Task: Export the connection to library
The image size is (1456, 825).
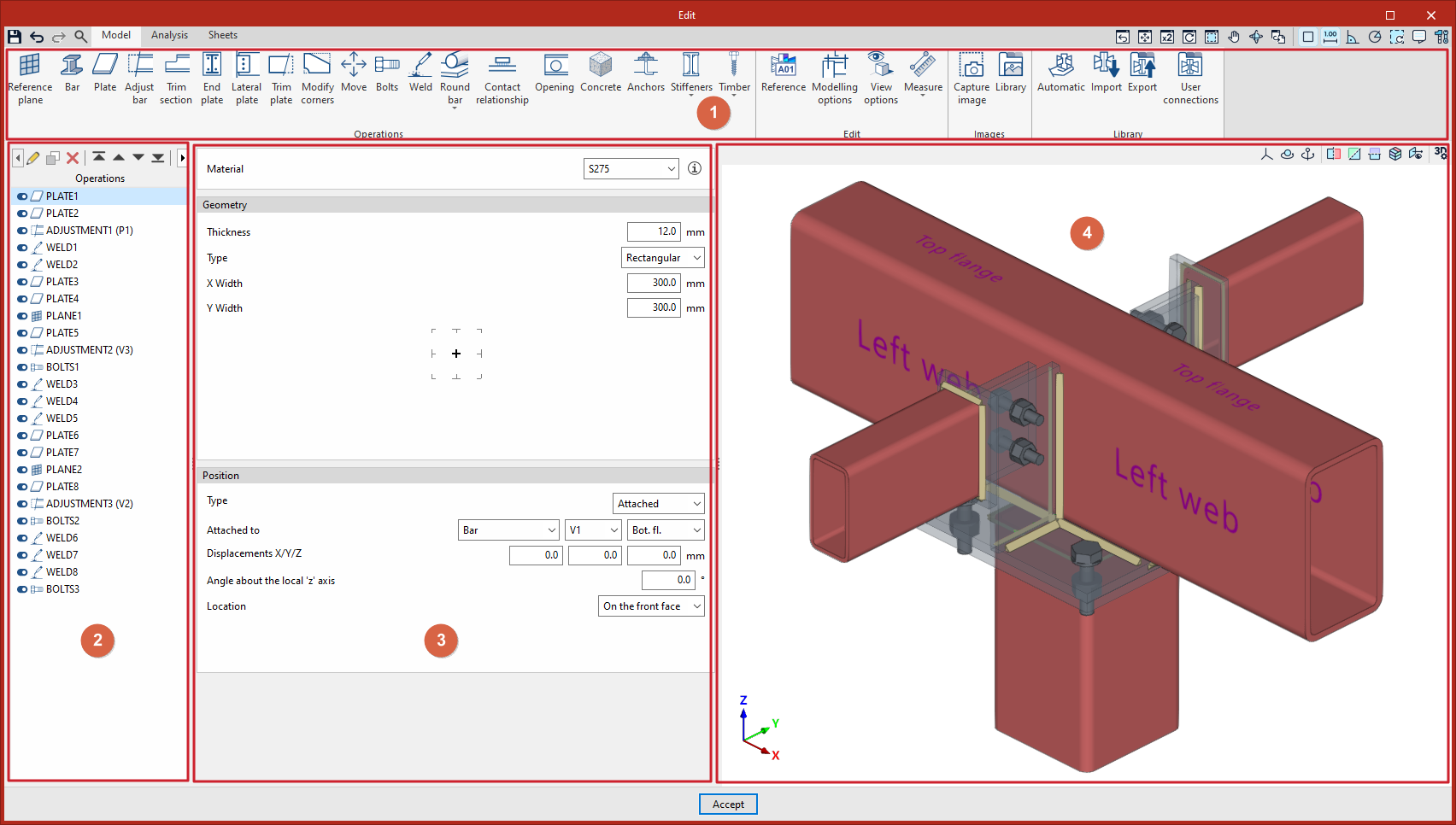Action: point(1142,73)
